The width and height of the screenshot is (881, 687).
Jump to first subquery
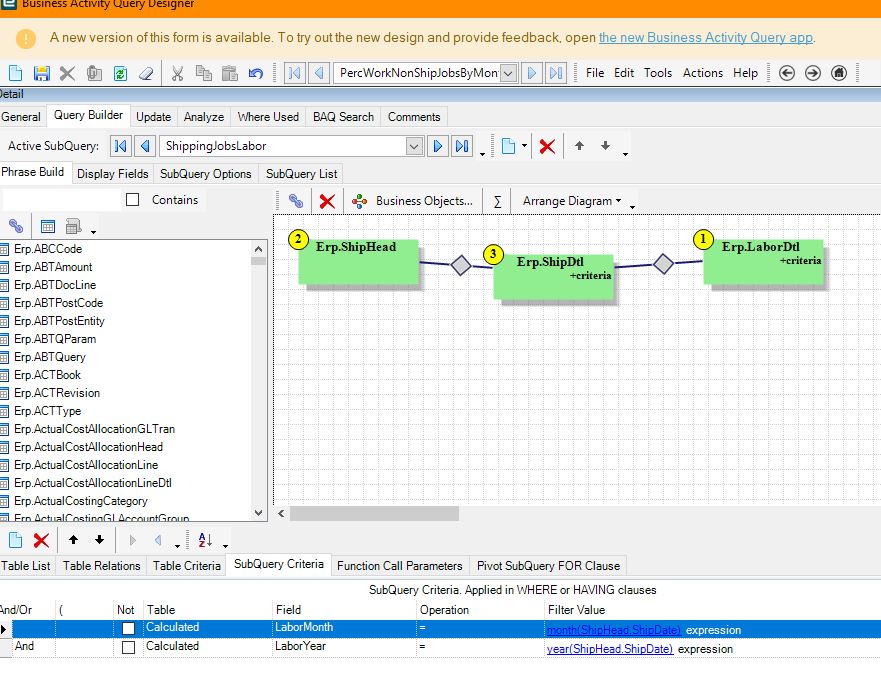click(120, 146)
